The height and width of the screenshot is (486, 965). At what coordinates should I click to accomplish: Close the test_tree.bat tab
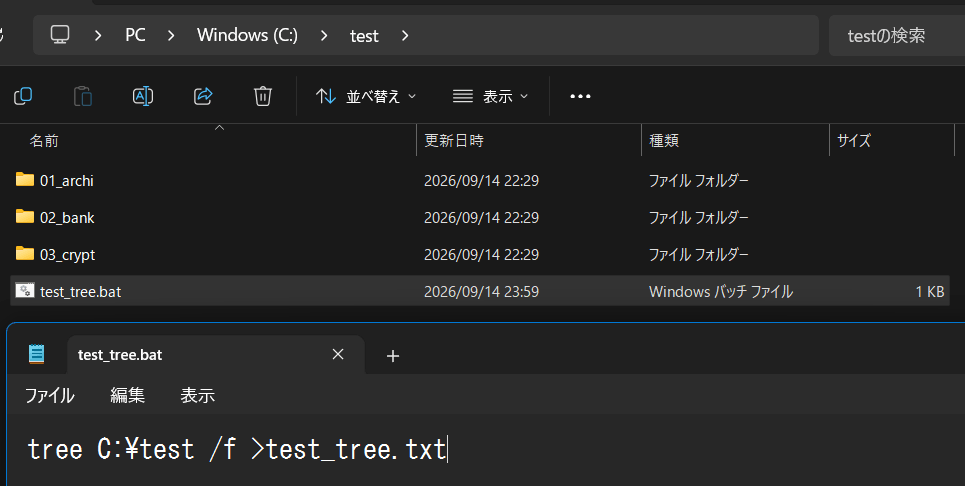coord(338,354)
